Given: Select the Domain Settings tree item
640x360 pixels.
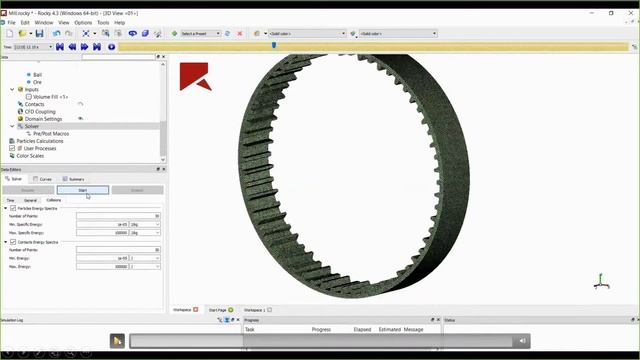Looking at the screenshot, I should point(43,119).
